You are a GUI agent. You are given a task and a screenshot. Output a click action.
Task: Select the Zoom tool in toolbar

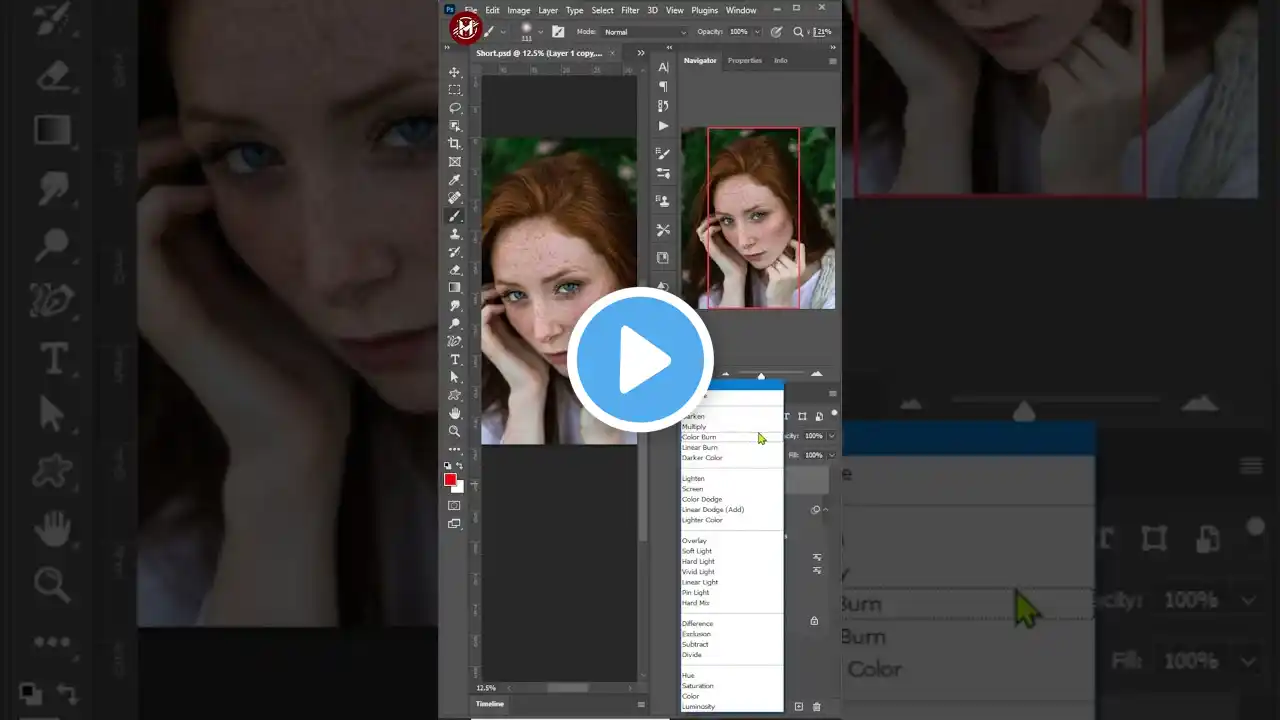pos(455,431)
